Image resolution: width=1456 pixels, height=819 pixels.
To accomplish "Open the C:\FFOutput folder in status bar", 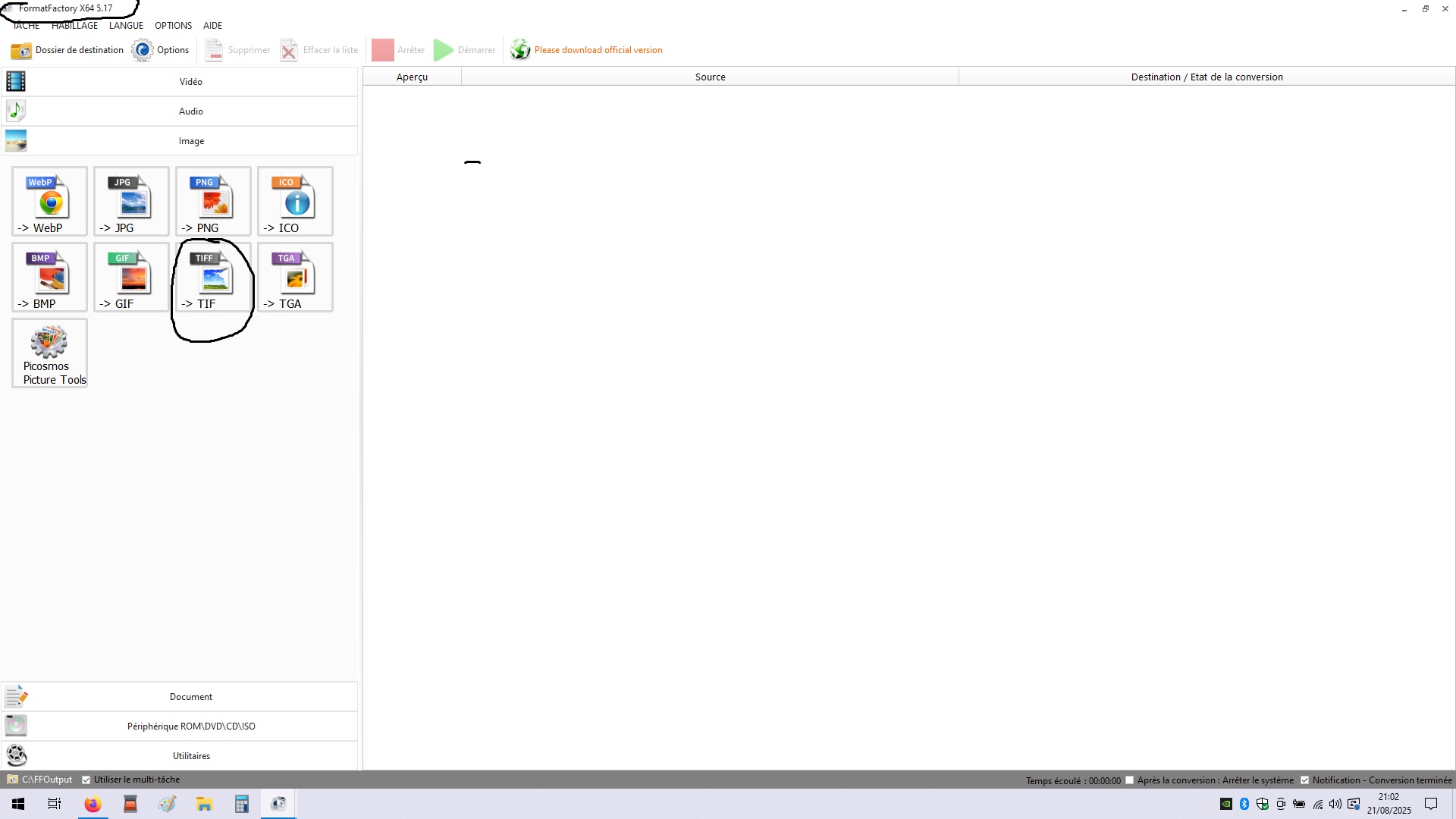I will (x=40, y=780).
